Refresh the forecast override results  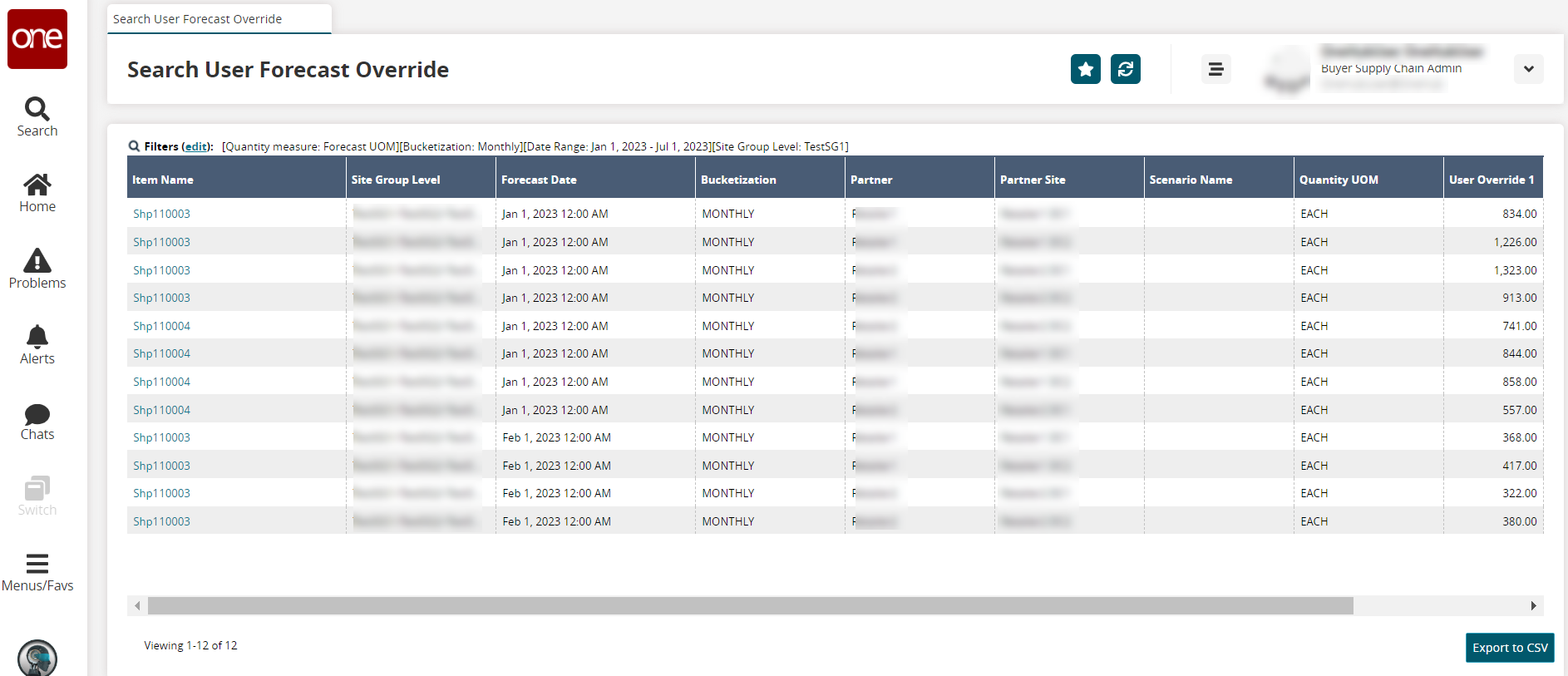1125,69
